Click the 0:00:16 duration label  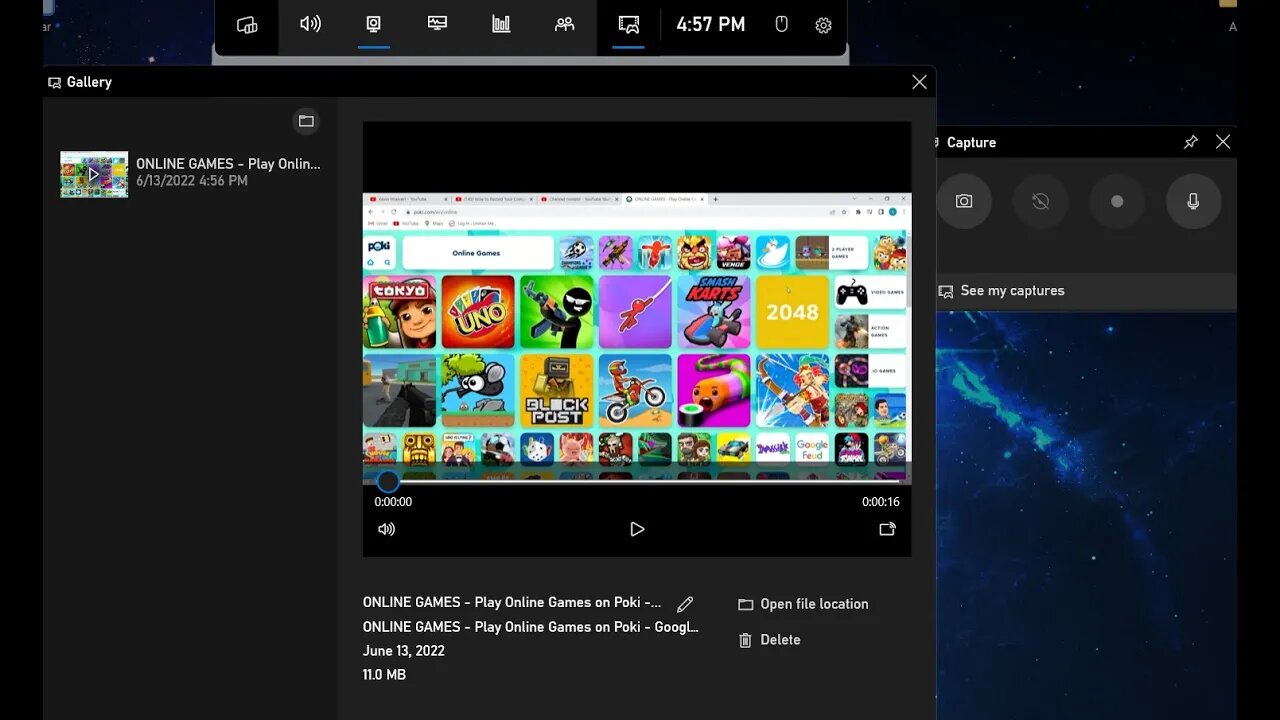(881, 502)
